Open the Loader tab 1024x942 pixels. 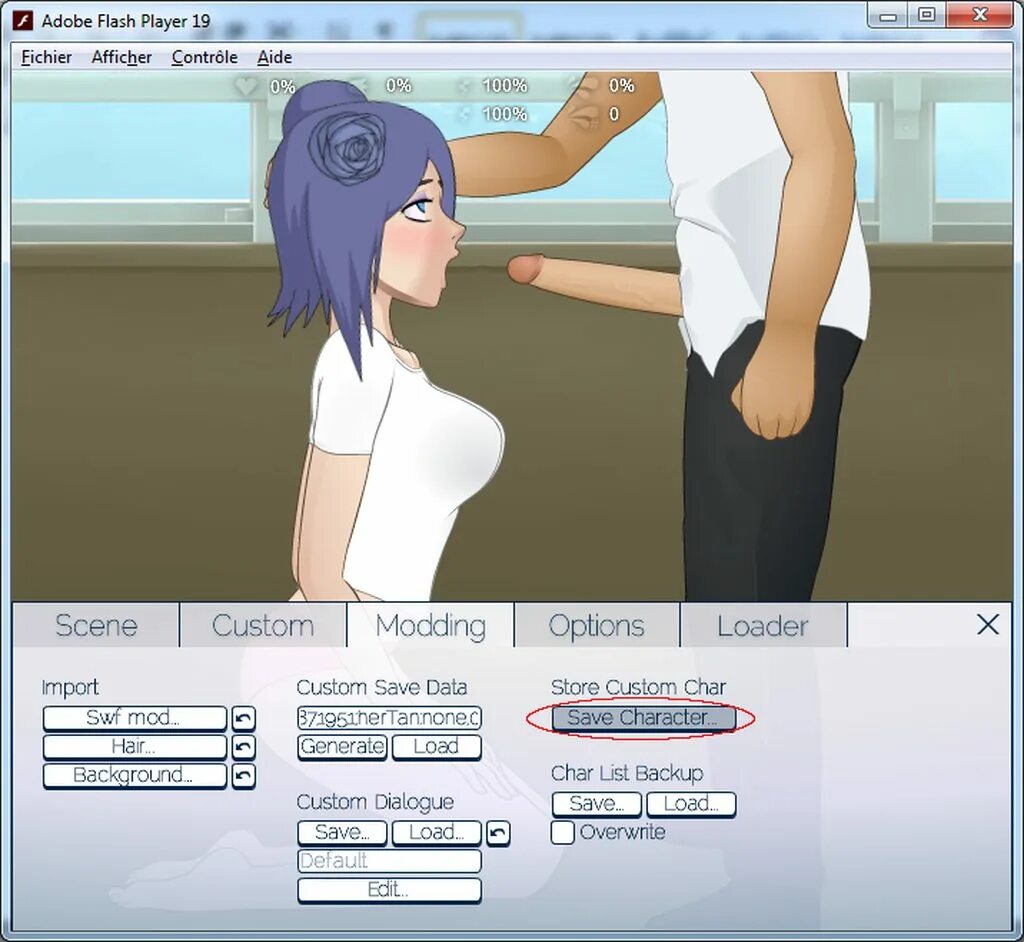[x=763, y=625]
